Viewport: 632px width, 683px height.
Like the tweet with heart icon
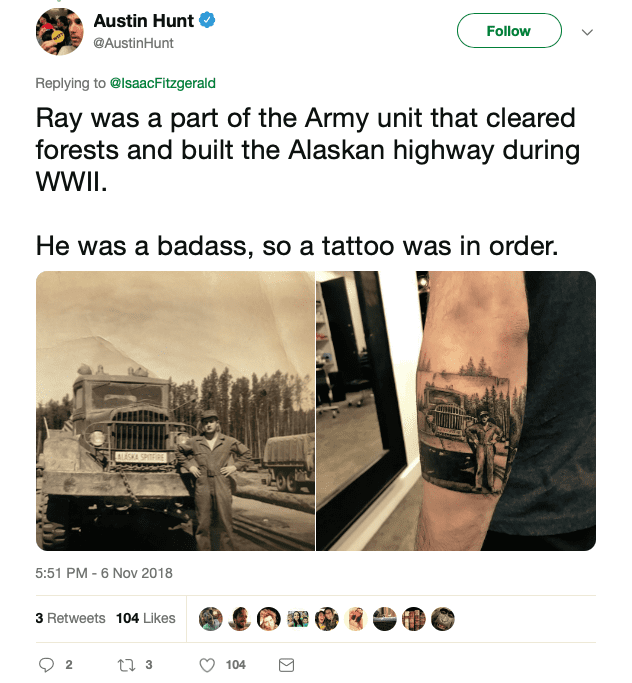[x=207, y=665]
